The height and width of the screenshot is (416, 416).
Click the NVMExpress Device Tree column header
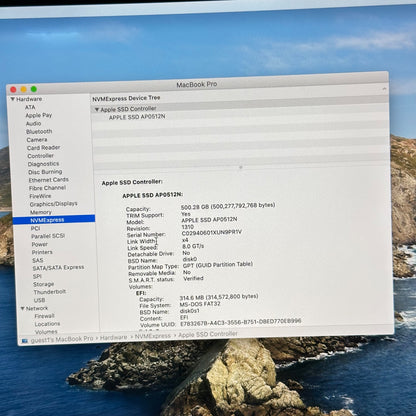coord(126,98)
